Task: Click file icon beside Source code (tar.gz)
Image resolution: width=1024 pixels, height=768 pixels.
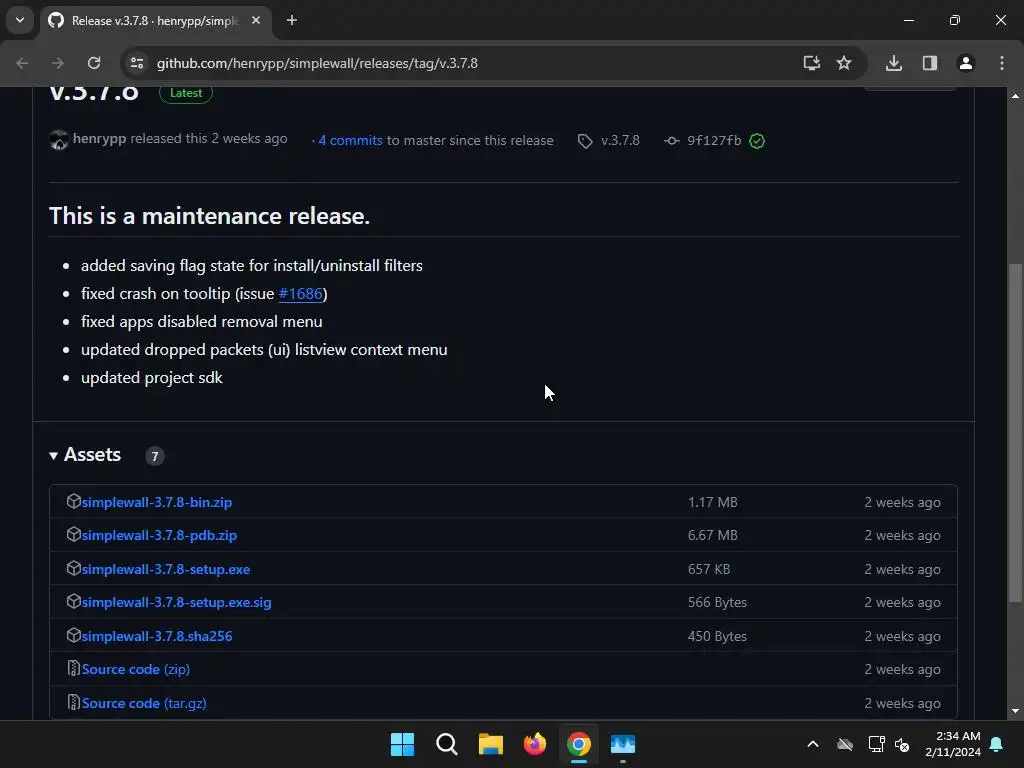Action: (74, 702)
